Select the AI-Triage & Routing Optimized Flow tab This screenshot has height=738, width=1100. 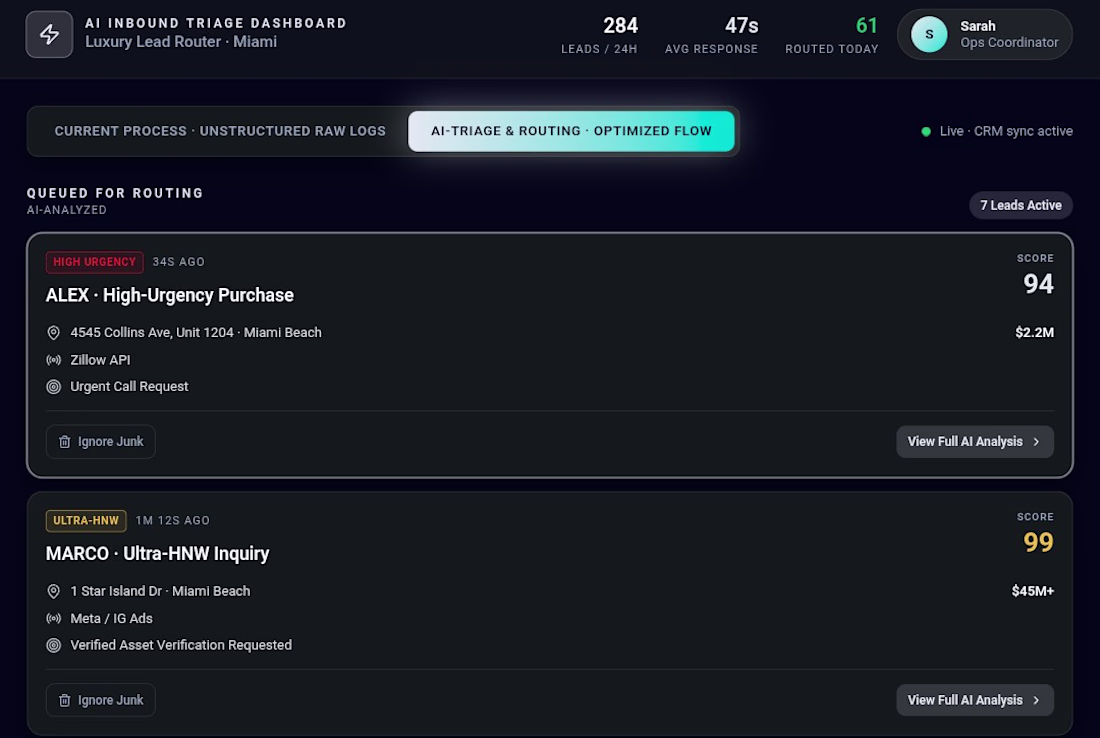[571, 131]
